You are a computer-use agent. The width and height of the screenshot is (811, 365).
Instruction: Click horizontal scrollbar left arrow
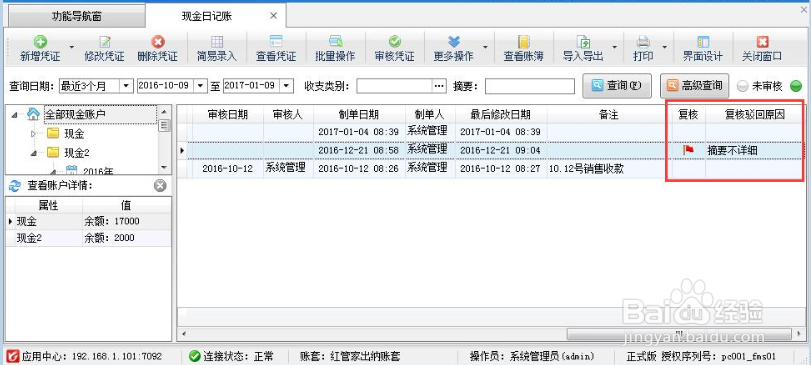click(x=183, y=333)
